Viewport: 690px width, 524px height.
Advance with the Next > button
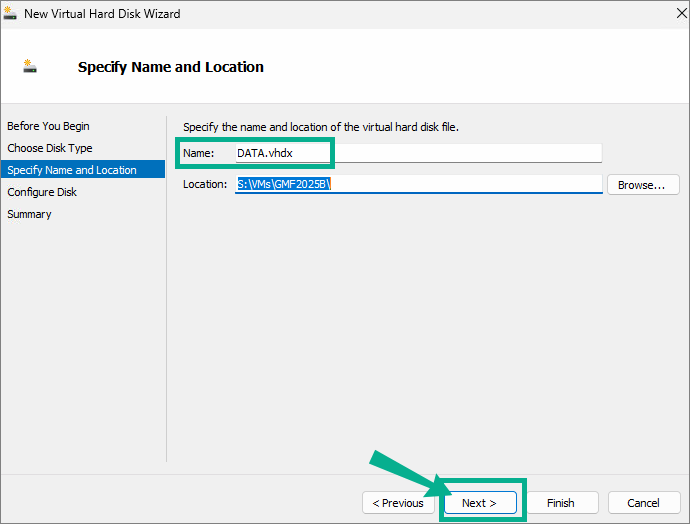[480, 502]
